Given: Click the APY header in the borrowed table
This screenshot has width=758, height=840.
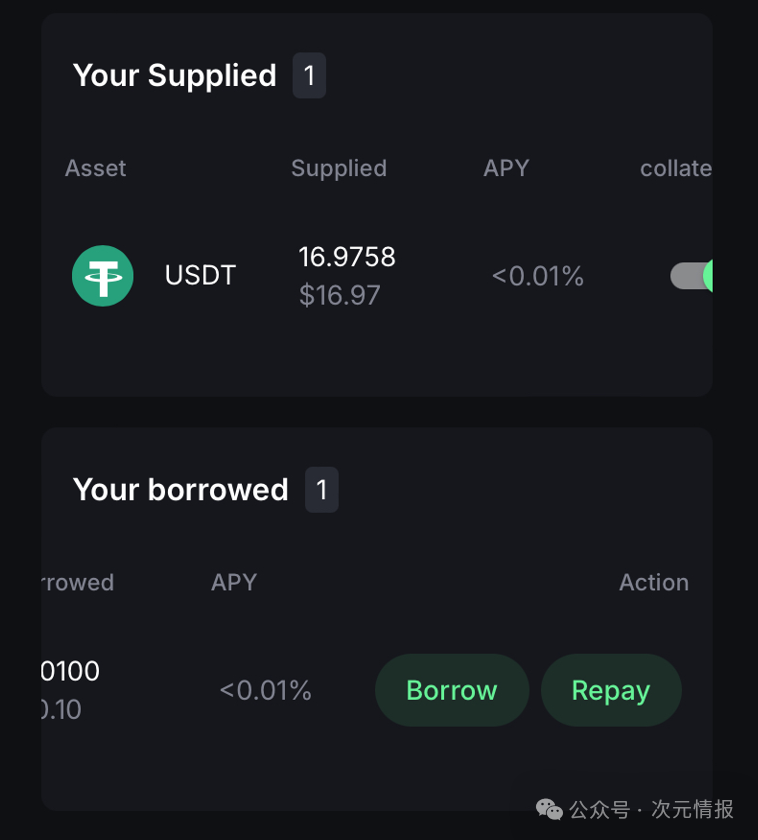Looking at the screenshot, I should pos(234,582).
